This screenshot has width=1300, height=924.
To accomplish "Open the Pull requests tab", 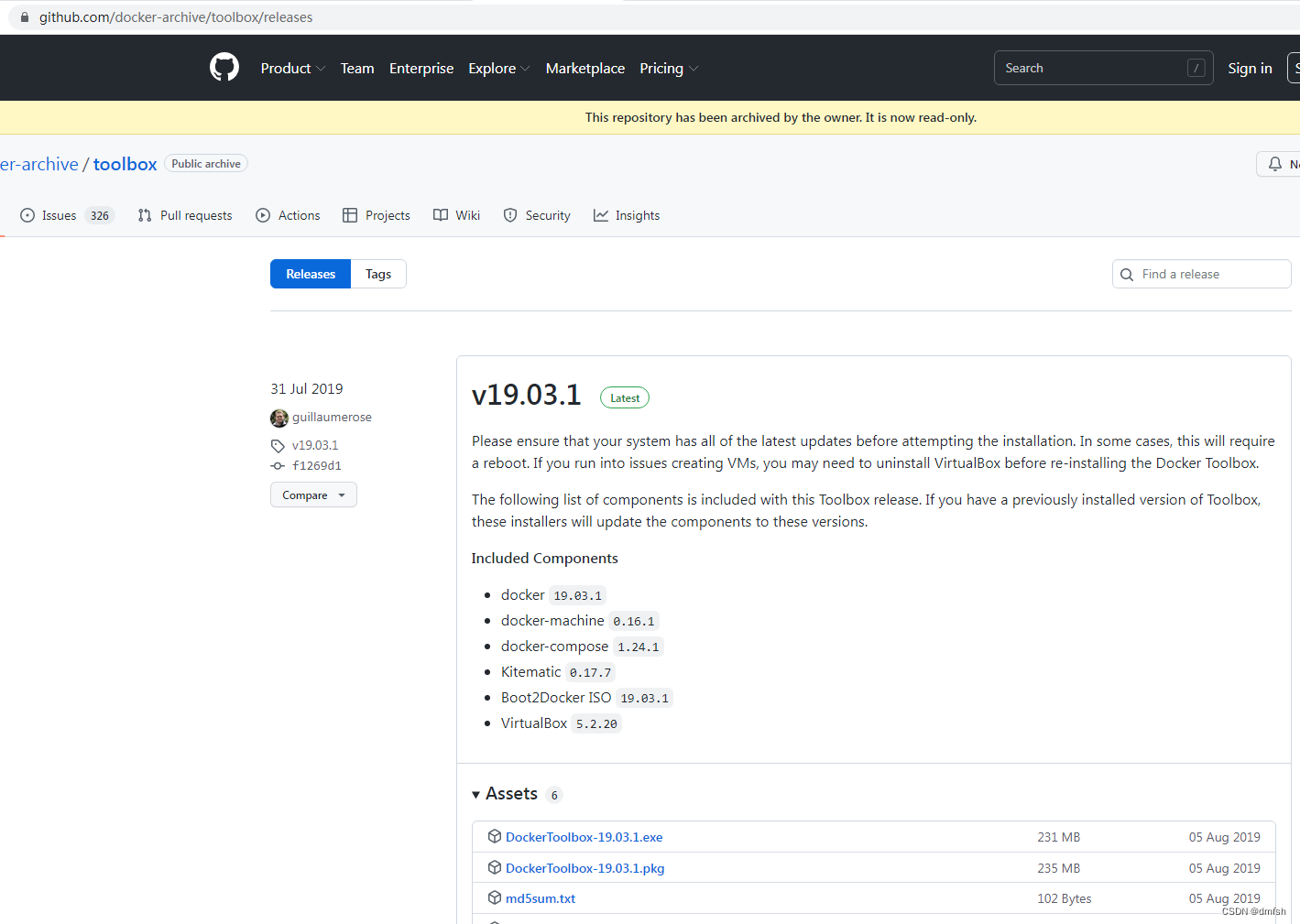I will coord(185,215).
